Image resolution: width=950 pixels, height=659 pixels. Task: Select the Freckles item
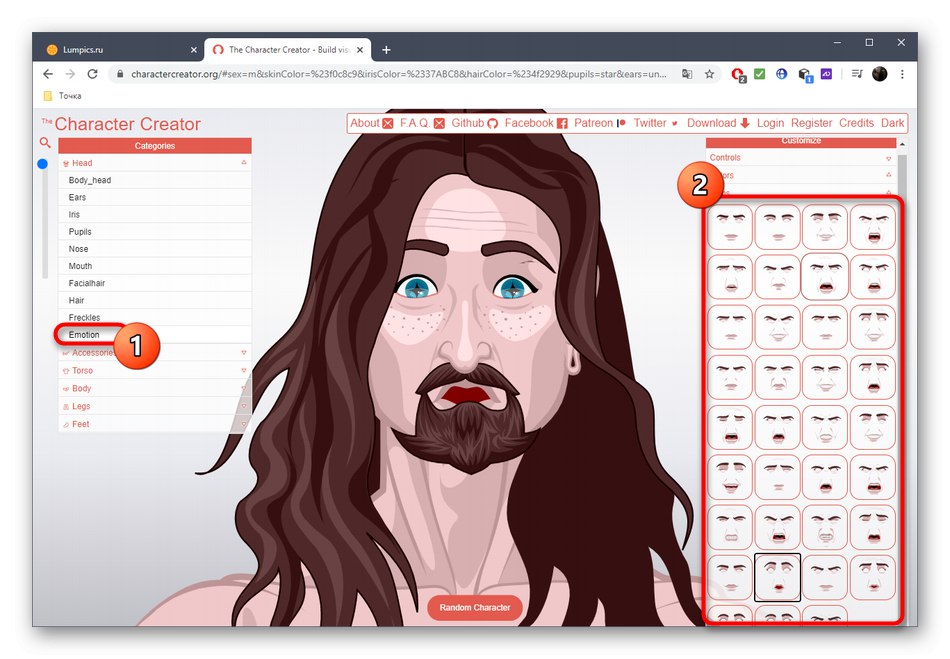coord(154,317)
